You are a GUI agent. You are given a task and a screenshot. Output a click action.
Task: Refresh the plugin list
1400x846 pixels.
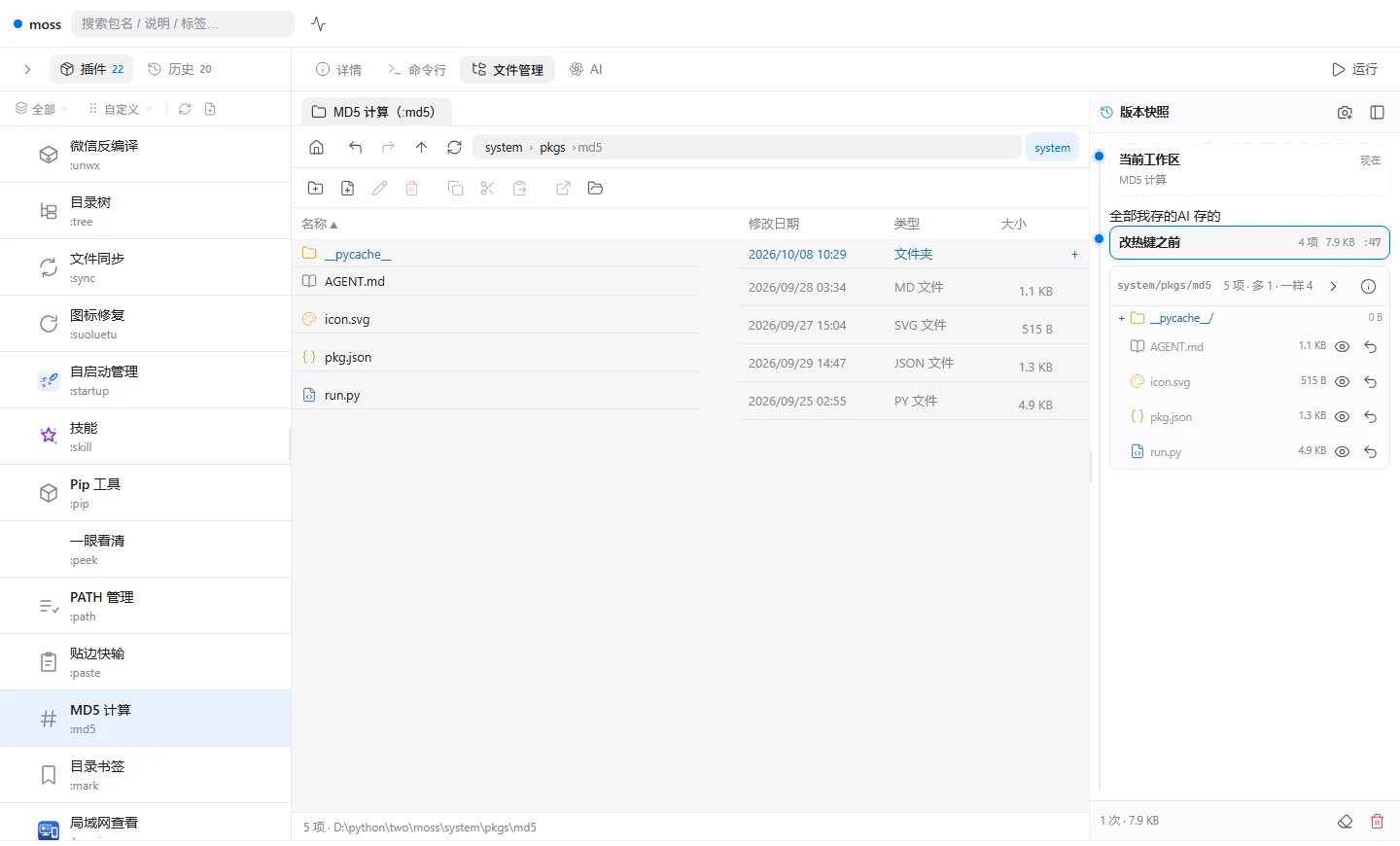[185, 109]
